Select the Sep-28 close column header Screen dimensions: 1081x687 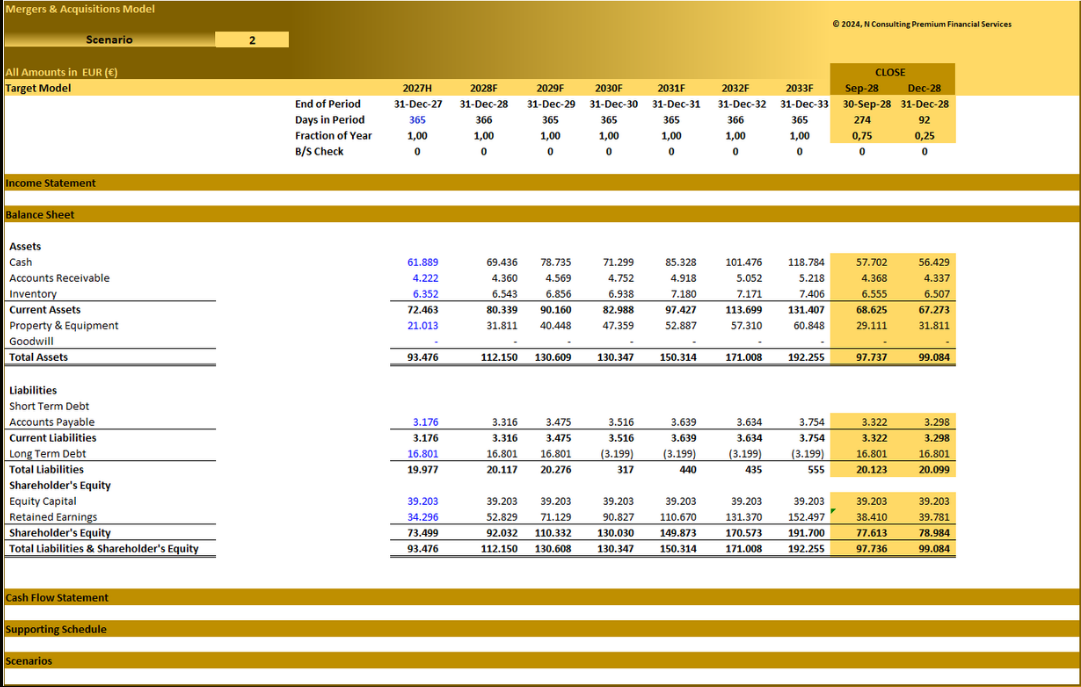coord(862,88)
